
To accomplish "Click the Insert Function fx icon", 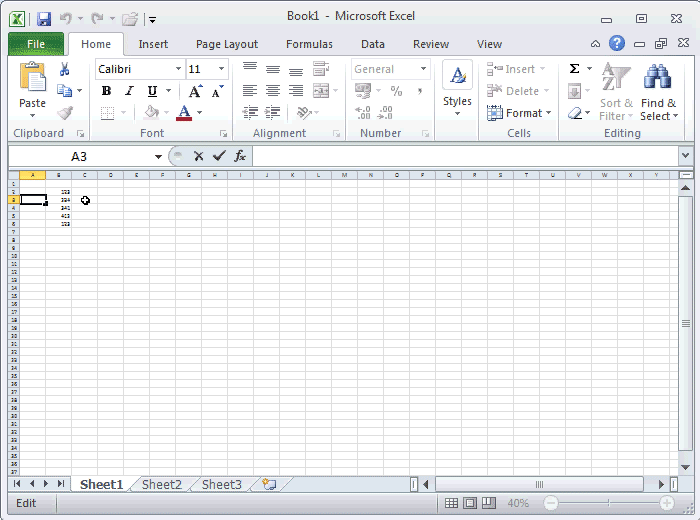I will pyautogui.click(x=240, y=156).
